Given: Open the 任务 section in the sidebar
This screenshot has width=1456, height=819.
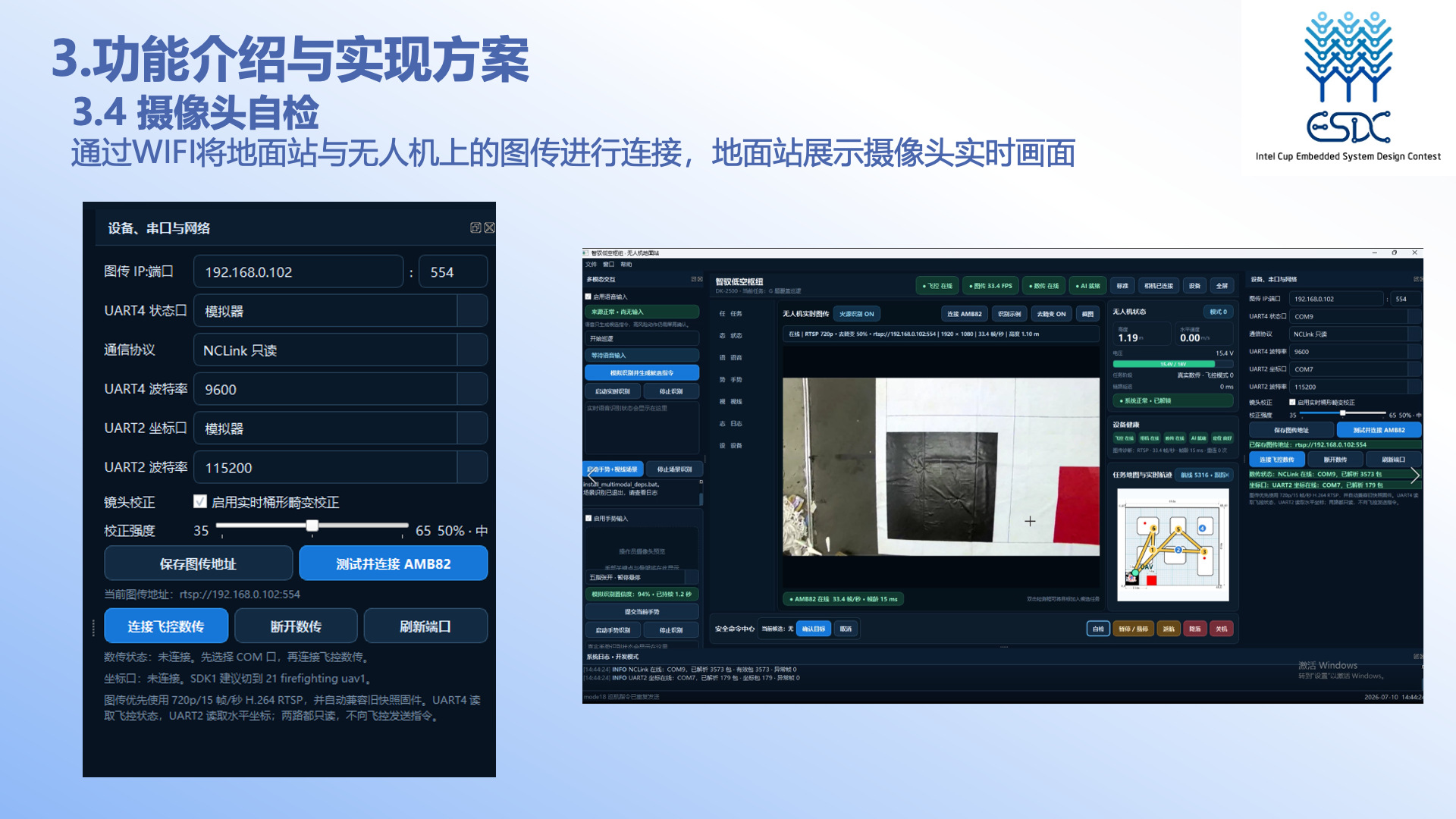Looking at the screenshot, I should [x=731, y=313].
